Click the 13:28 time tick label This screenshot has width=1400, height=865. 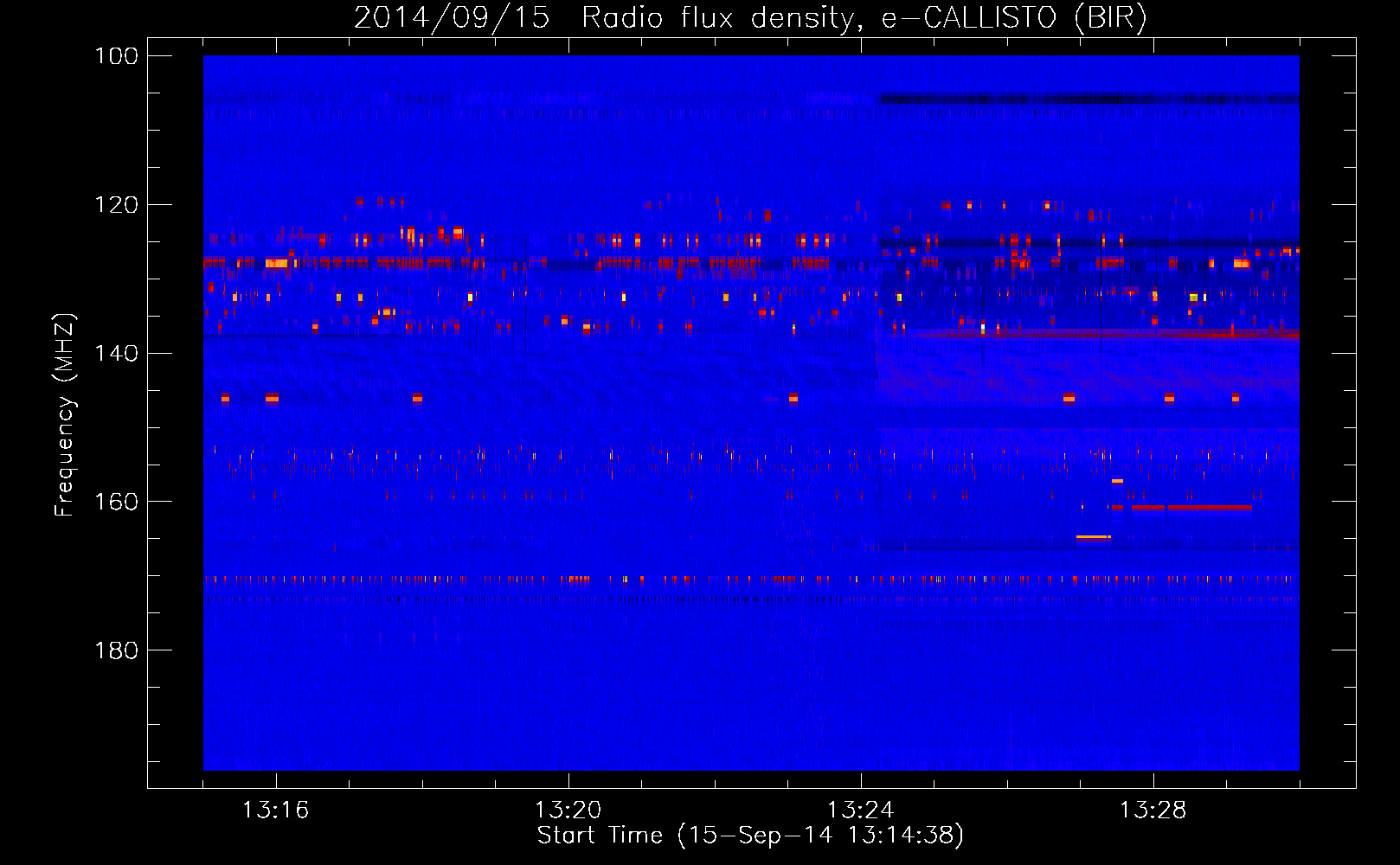coord(1153,811)
